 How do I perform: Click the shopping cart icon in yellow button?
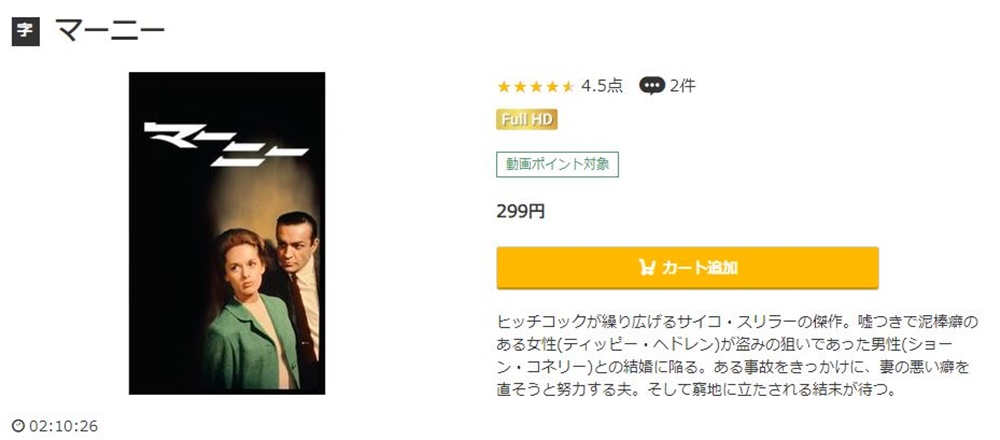[x=647, y=267]
